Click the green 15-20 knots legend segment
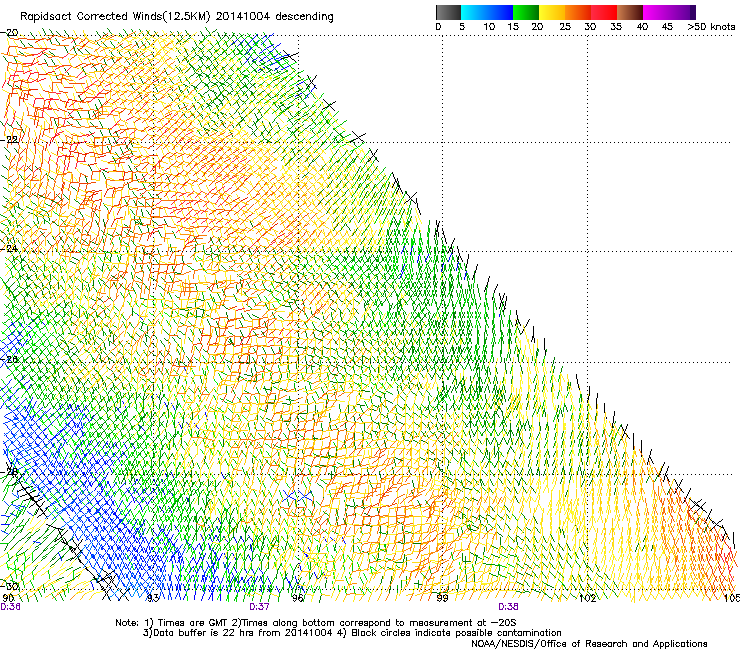The height and width of the screenshot is (650, 740). 526,12
